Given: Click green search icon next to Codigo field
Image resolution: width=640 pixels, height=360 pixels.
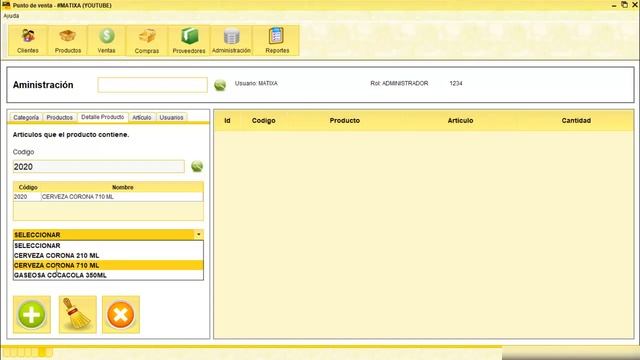Looking at the screenshot, I should 197,166.
